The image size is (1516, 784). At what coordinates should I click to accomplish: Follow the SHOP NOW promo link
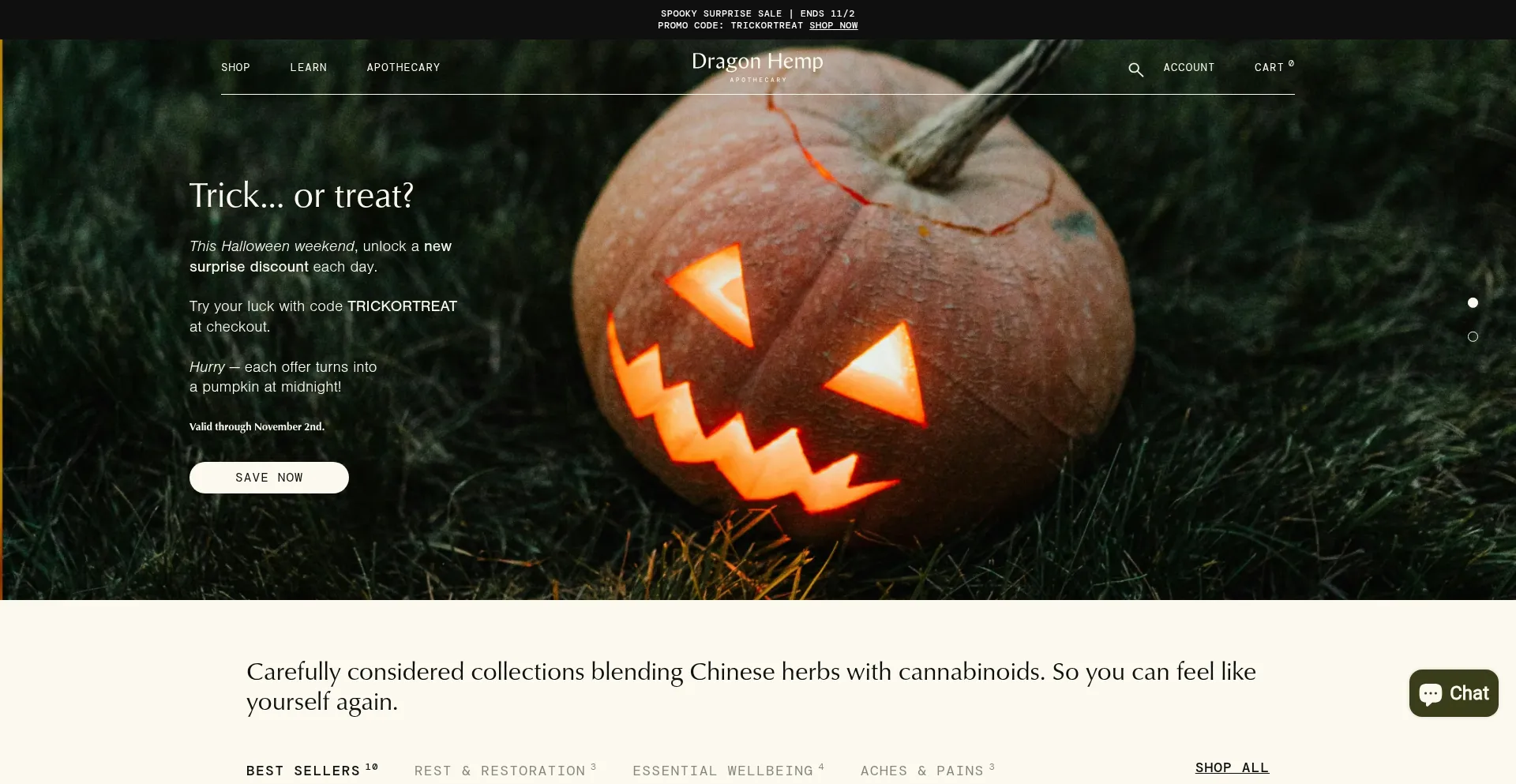tap(833, 25)
